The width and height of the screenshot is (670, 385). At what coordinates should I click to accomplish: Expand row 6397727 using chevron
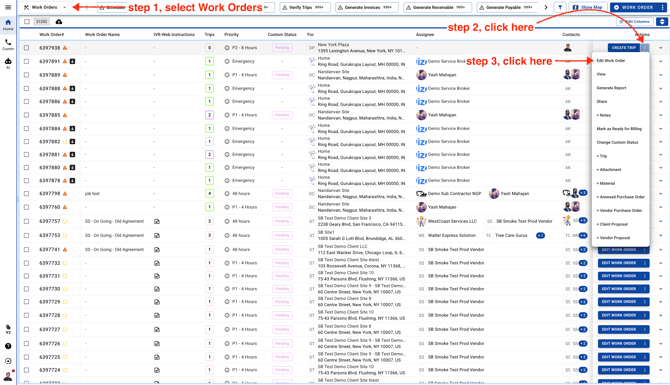(x=661, y=329)
